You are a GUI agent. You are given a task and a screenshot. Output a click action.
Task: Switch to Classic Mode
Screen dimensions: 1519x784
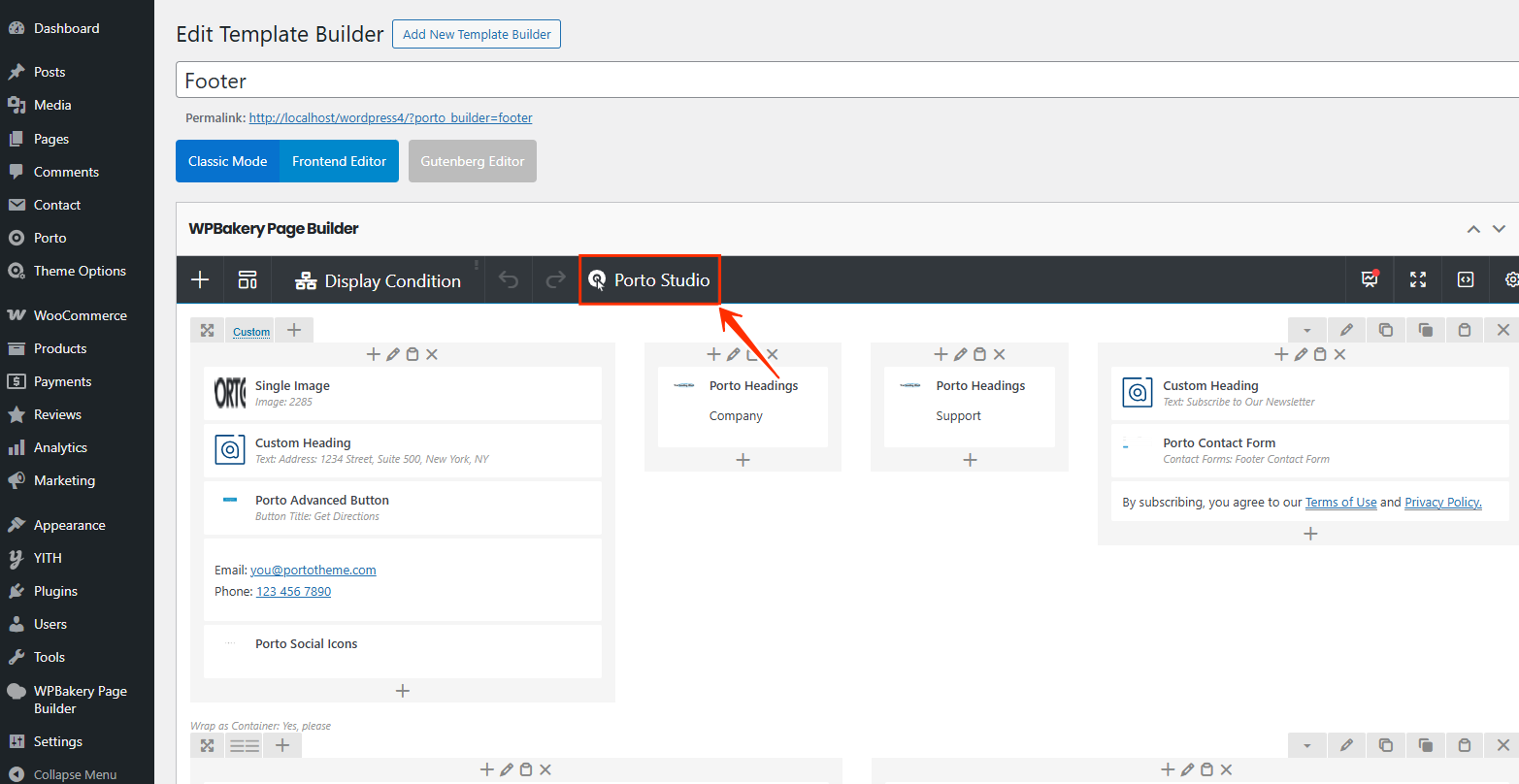[227, 161]
